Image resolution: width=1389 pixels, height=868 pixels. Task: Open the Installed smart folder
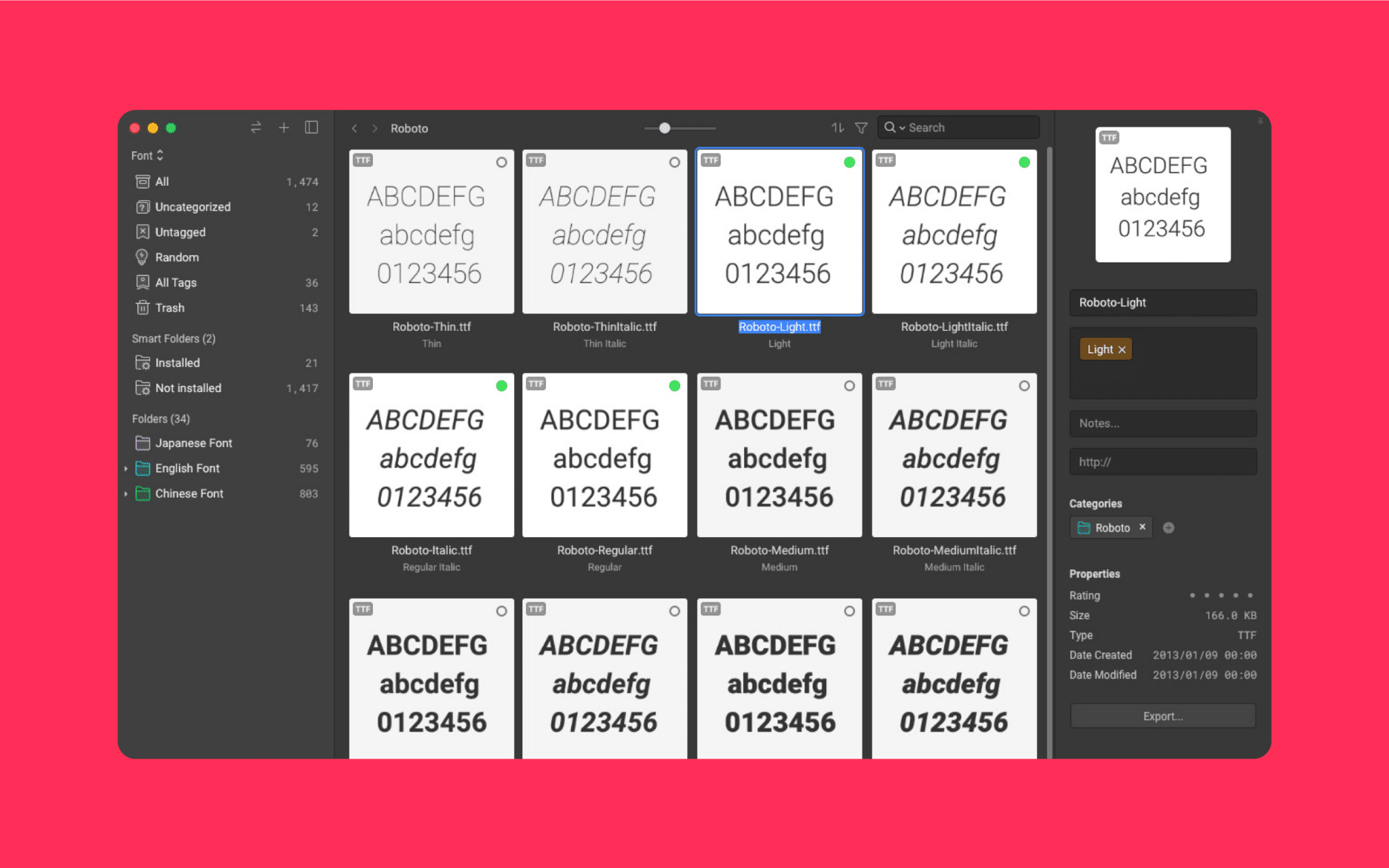(226, 363)
